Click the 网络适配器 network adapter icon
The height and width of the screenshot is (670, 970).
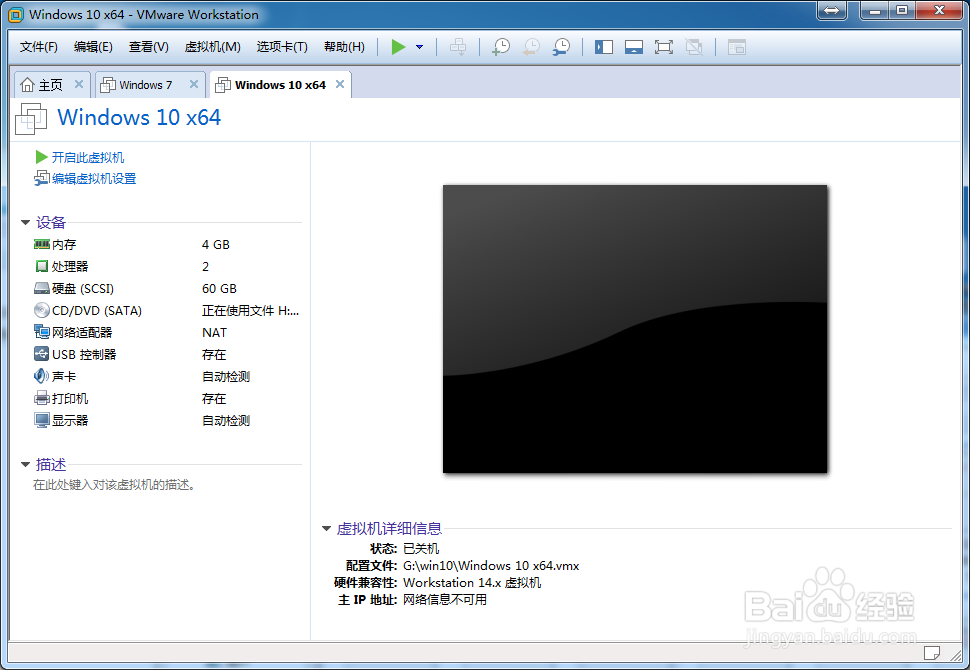coord(40,332)
